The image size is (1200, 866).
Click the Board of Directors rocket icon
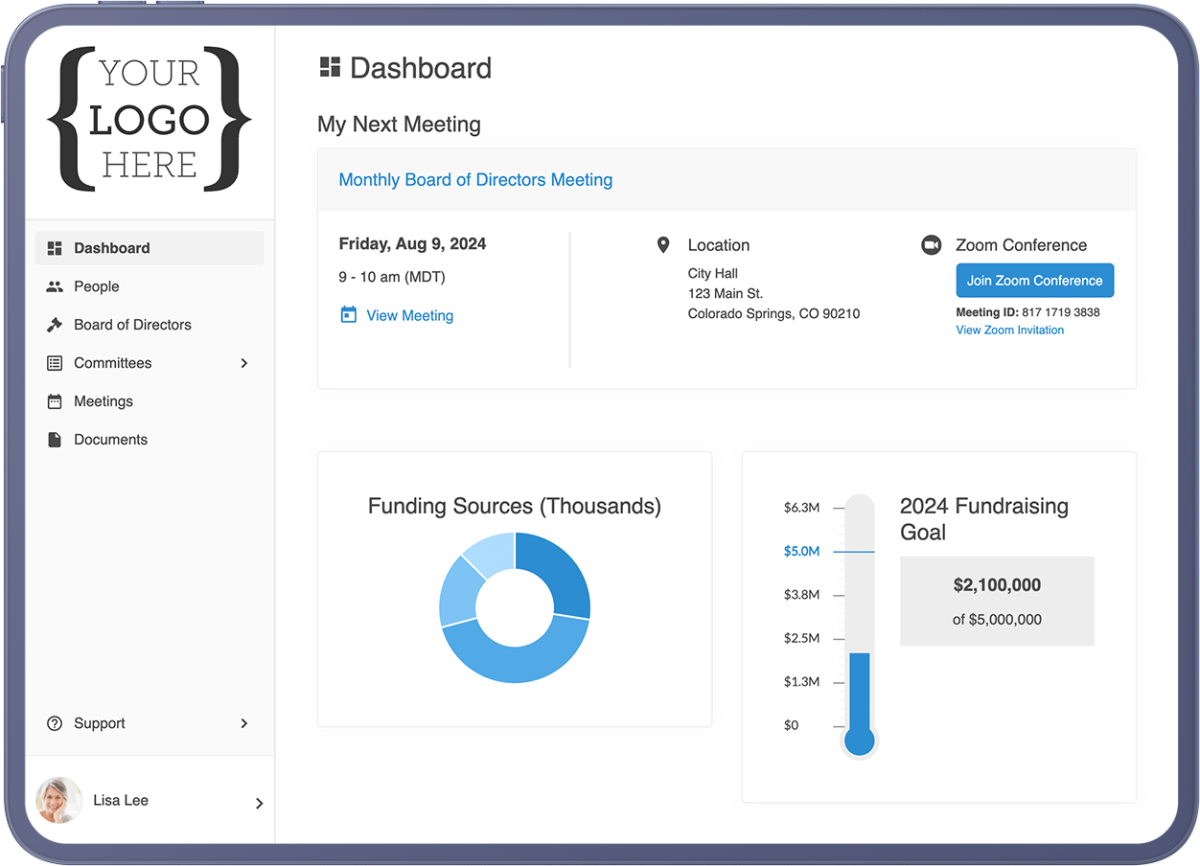point(53,324)
